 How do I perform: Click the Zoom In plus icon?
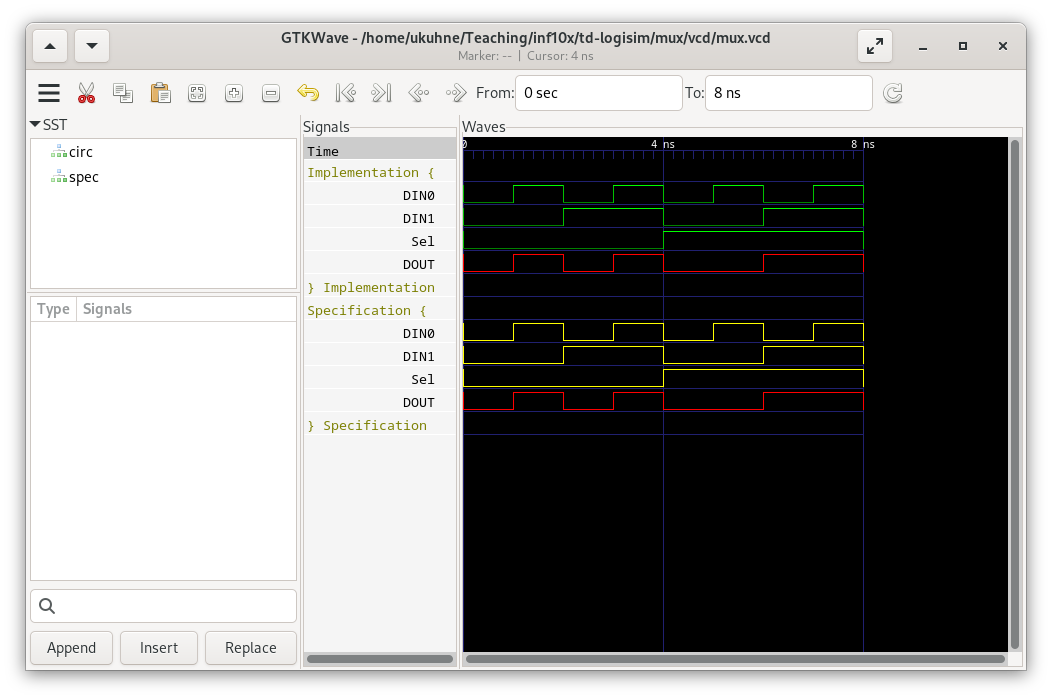[233, 93]
